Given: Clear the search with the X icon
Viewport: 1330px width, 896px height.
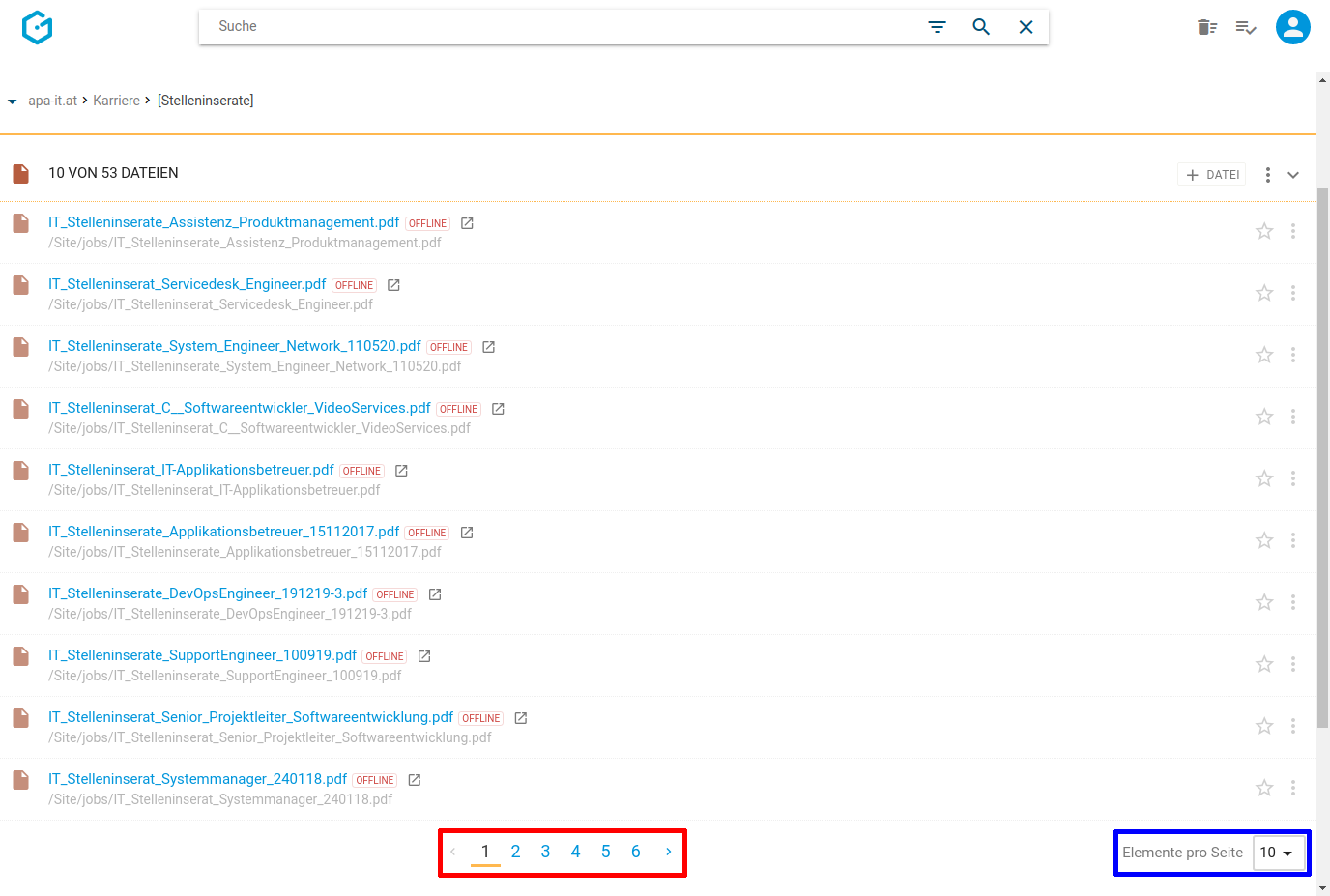Looking at the screenshot, I should [x=1026, y=27].
